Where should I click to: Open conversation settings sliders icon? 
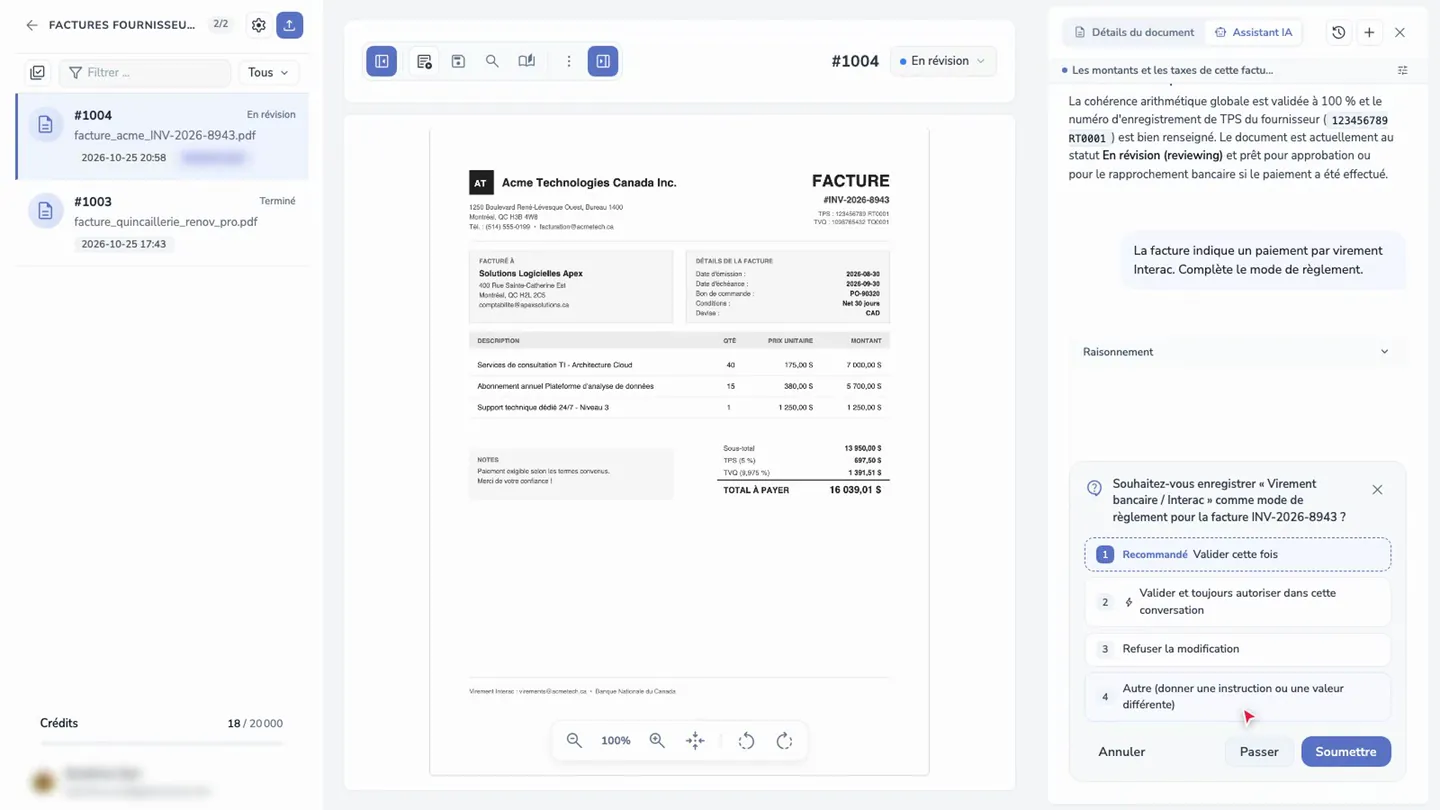1403,70
